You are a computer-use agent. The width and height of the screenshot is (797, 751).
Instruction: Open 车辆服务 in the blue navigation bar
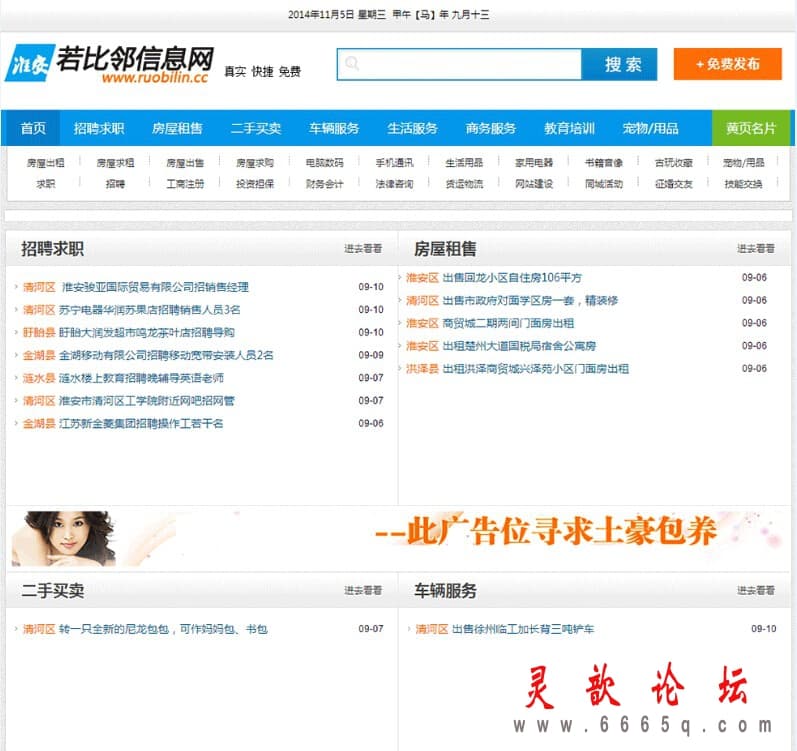(x=334, y=128)
